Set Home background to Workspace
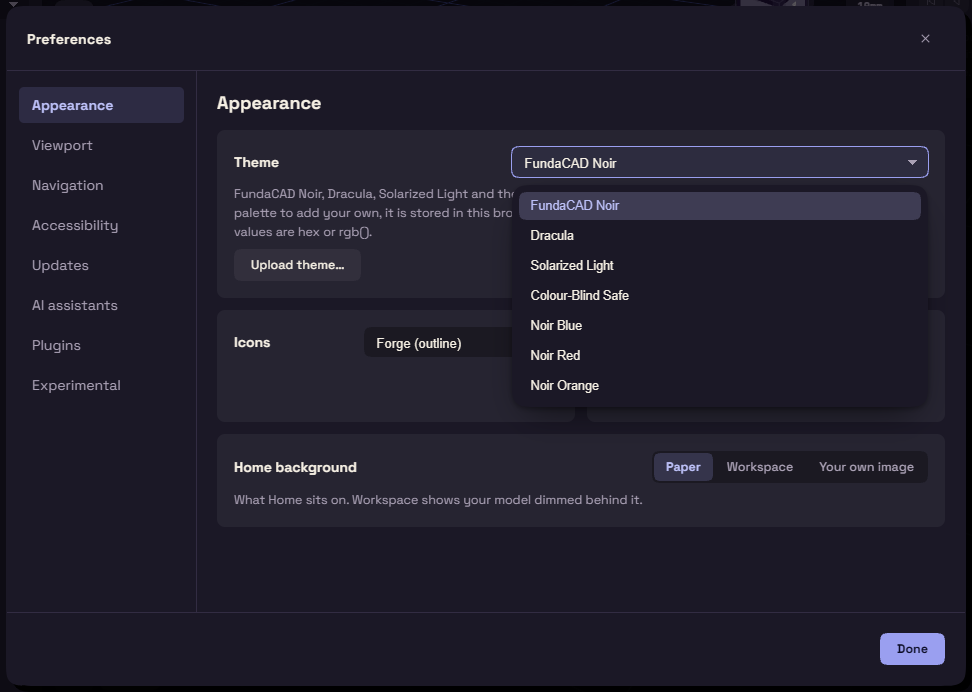This screenshot has width=972, height=692. pyautogui.click(x=759, y=467)
